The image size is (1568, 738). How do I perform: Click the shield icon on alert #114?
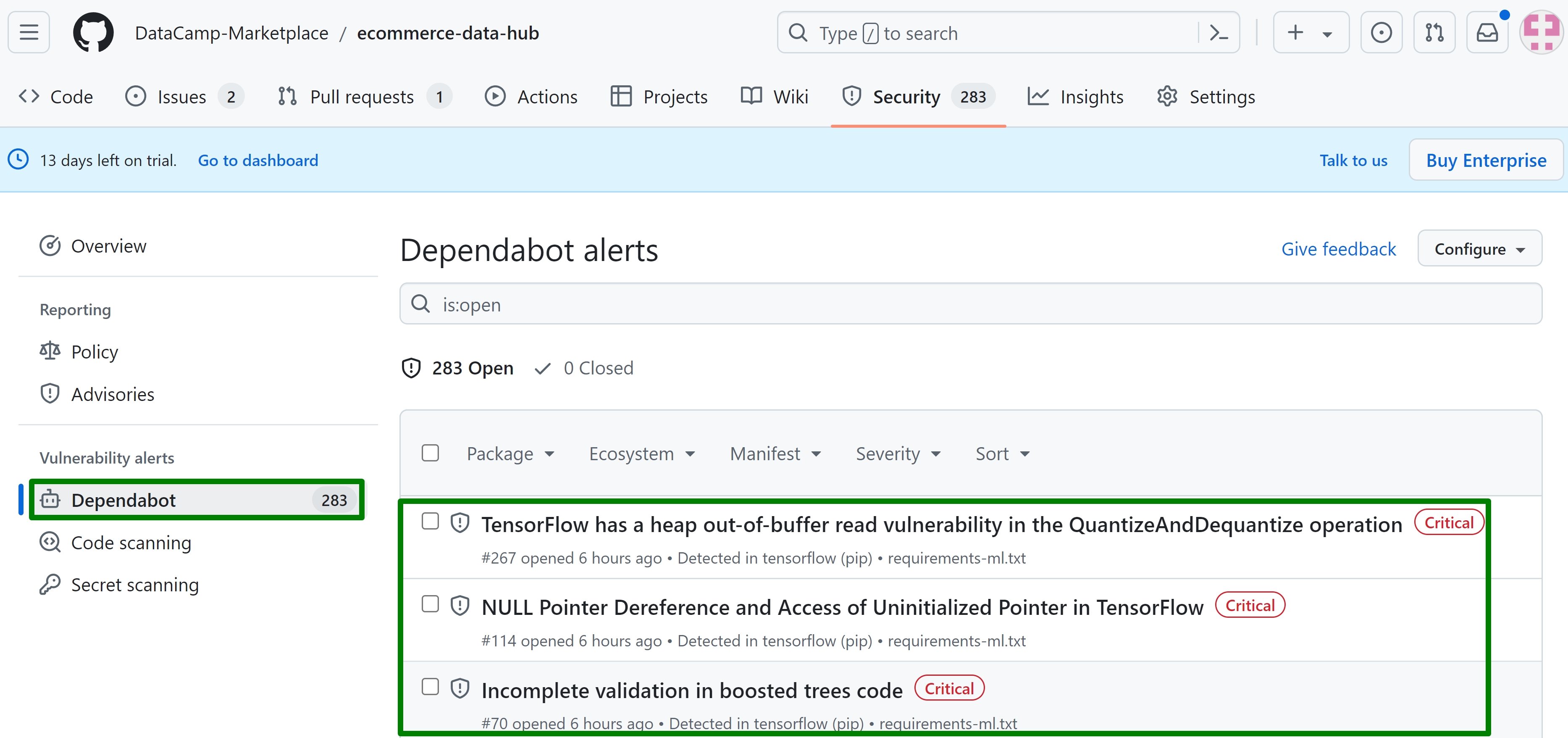pos(460,606)
